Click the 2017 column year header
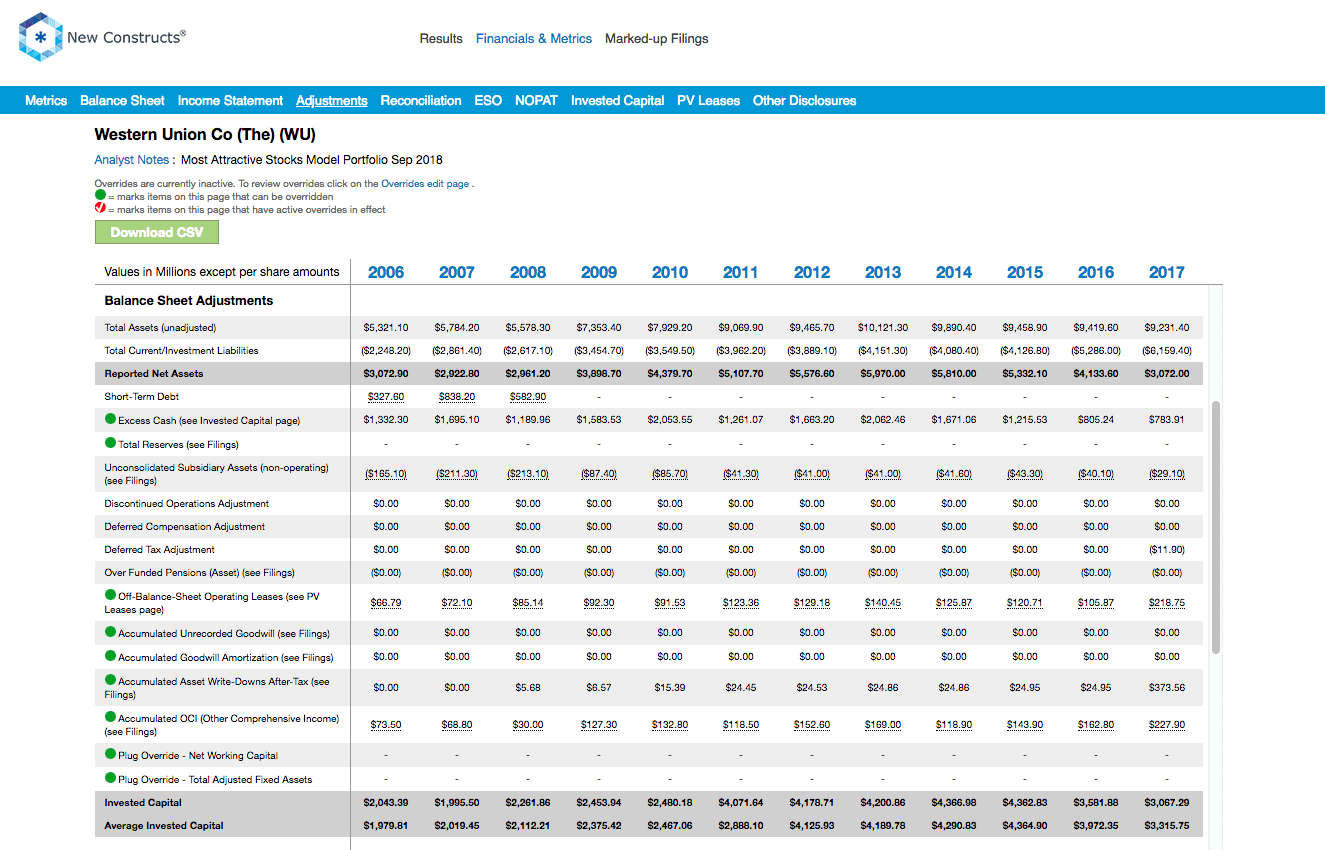Screen dimensions: 1325x850 coord(1167,272)
